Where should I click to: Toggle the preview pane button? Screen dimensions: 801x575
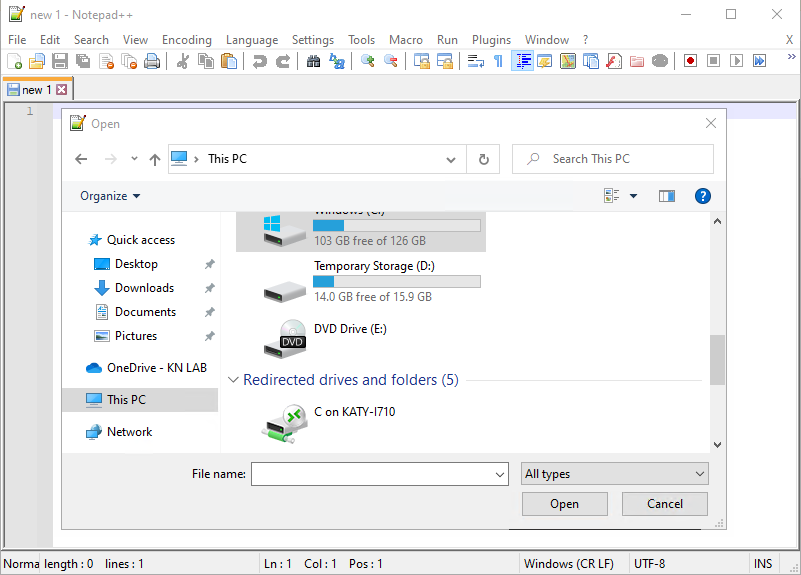tap(666, 196)
